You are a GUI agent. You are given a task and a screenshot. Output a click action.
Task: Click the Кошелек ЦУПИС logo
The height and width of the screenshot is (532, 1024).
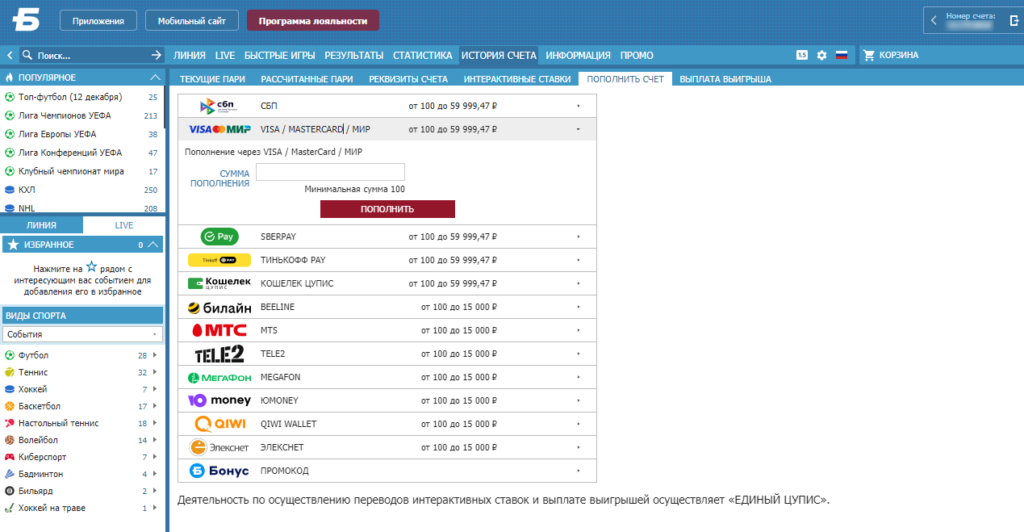coord(219,283)
